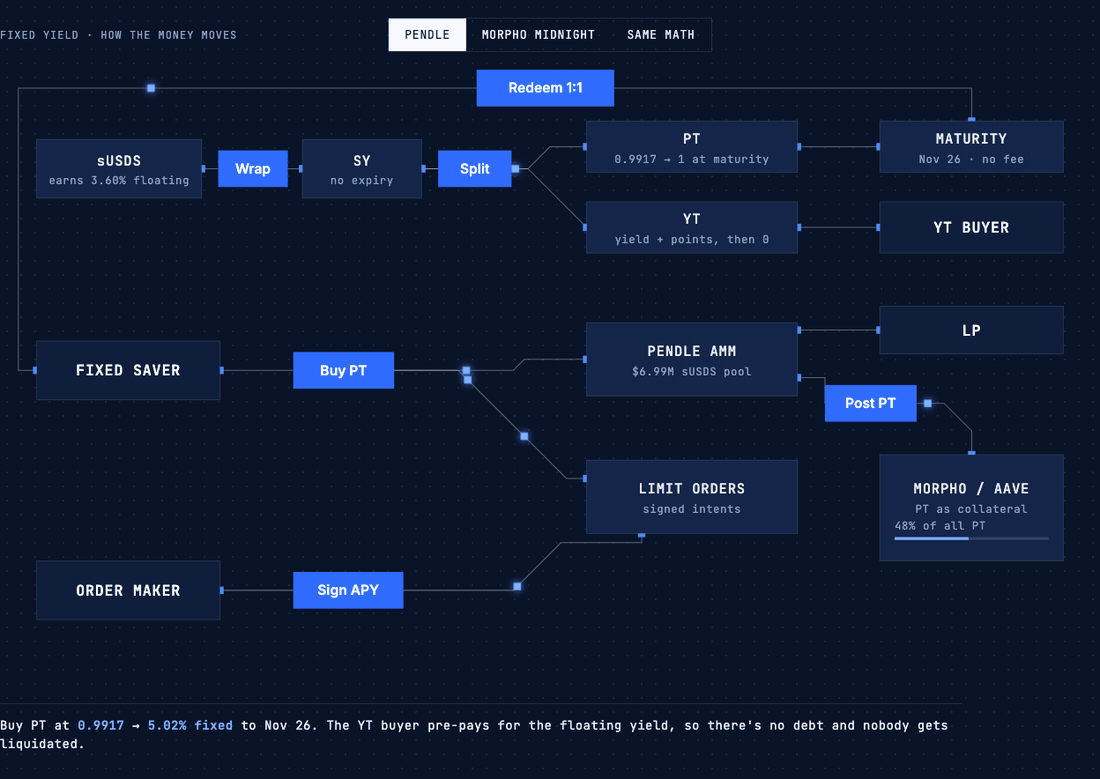Open the MORPHO MIDNIGHT tab
The image size is (1100, 779).
click(x=538, y=34)
